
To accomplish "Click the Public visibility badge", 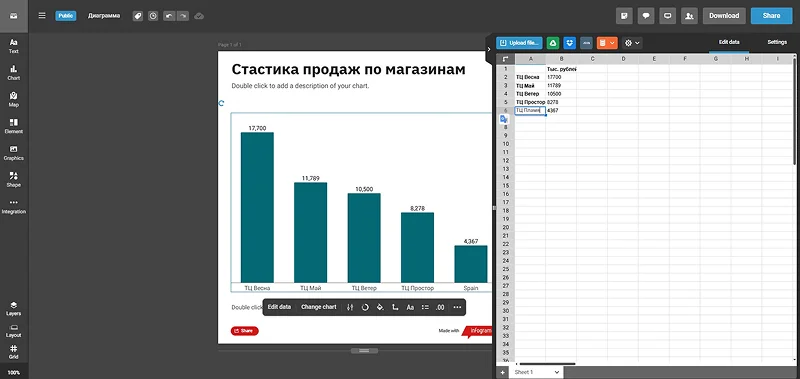I will (66, 16).
